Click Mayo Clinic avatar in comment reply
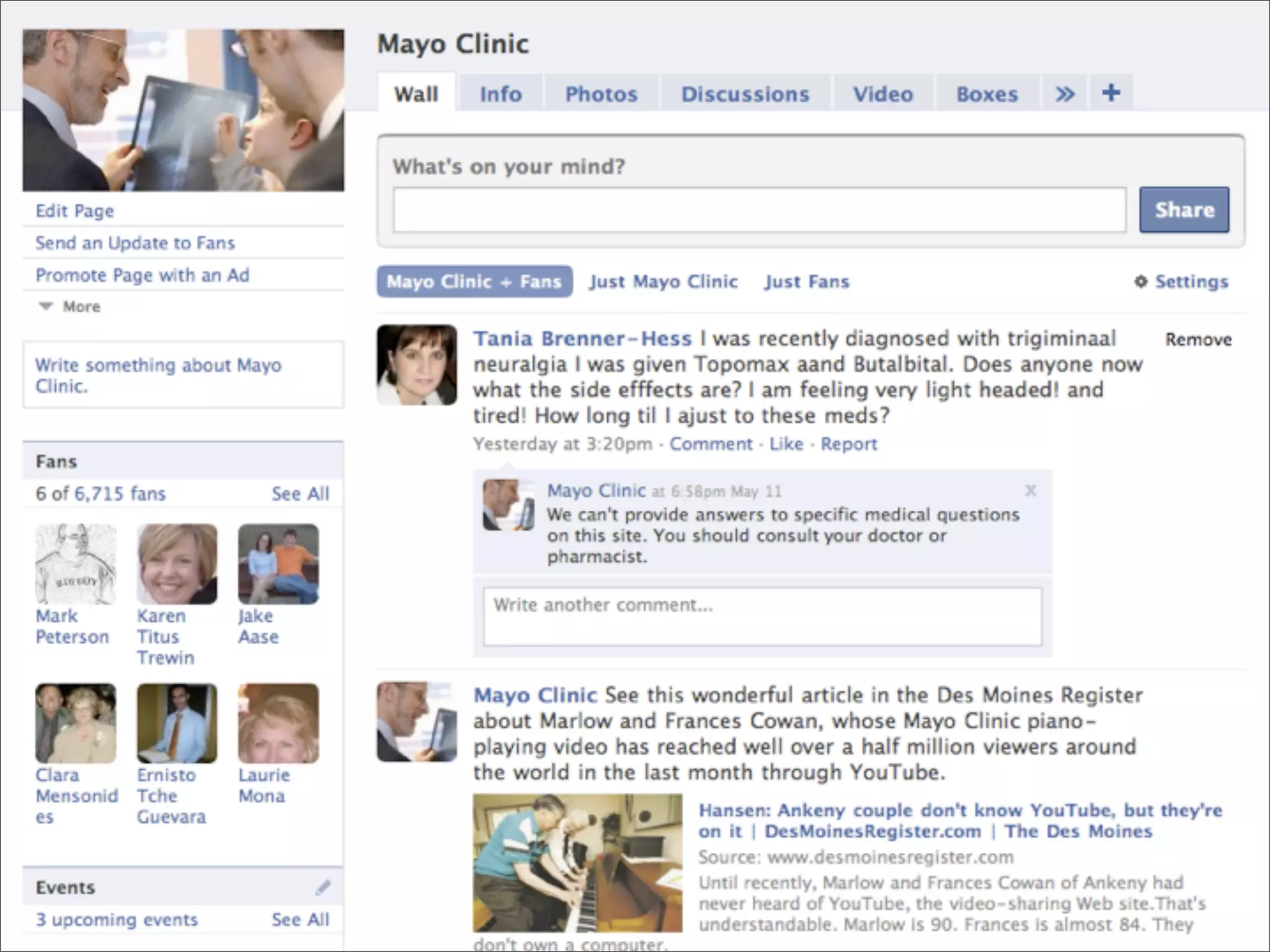 508,505
